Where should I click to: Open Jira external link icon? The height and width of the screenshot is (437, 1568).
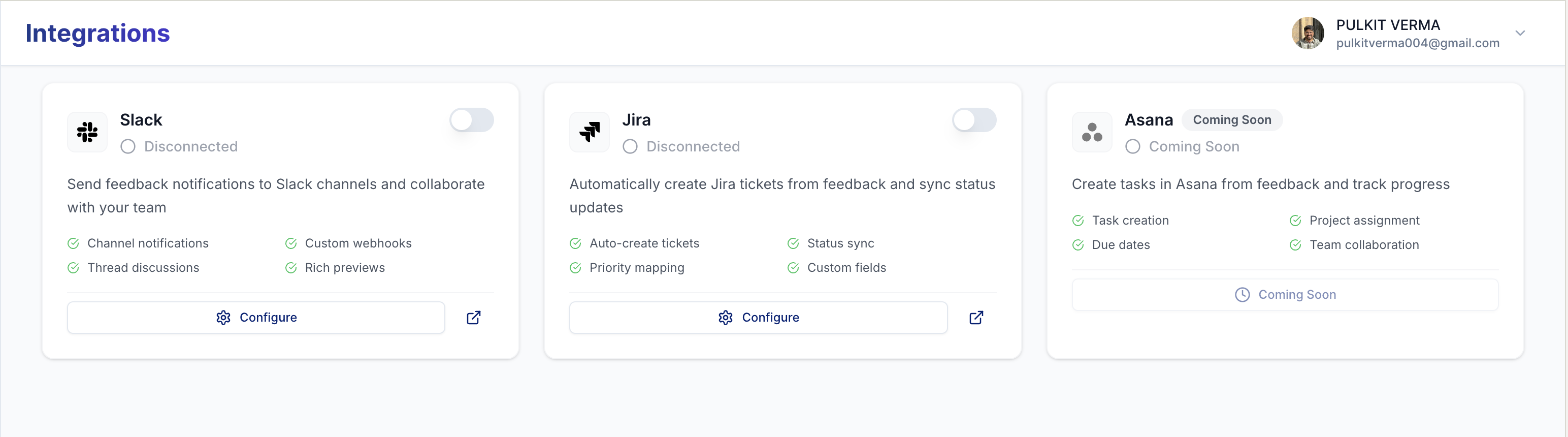click(976, 318)
